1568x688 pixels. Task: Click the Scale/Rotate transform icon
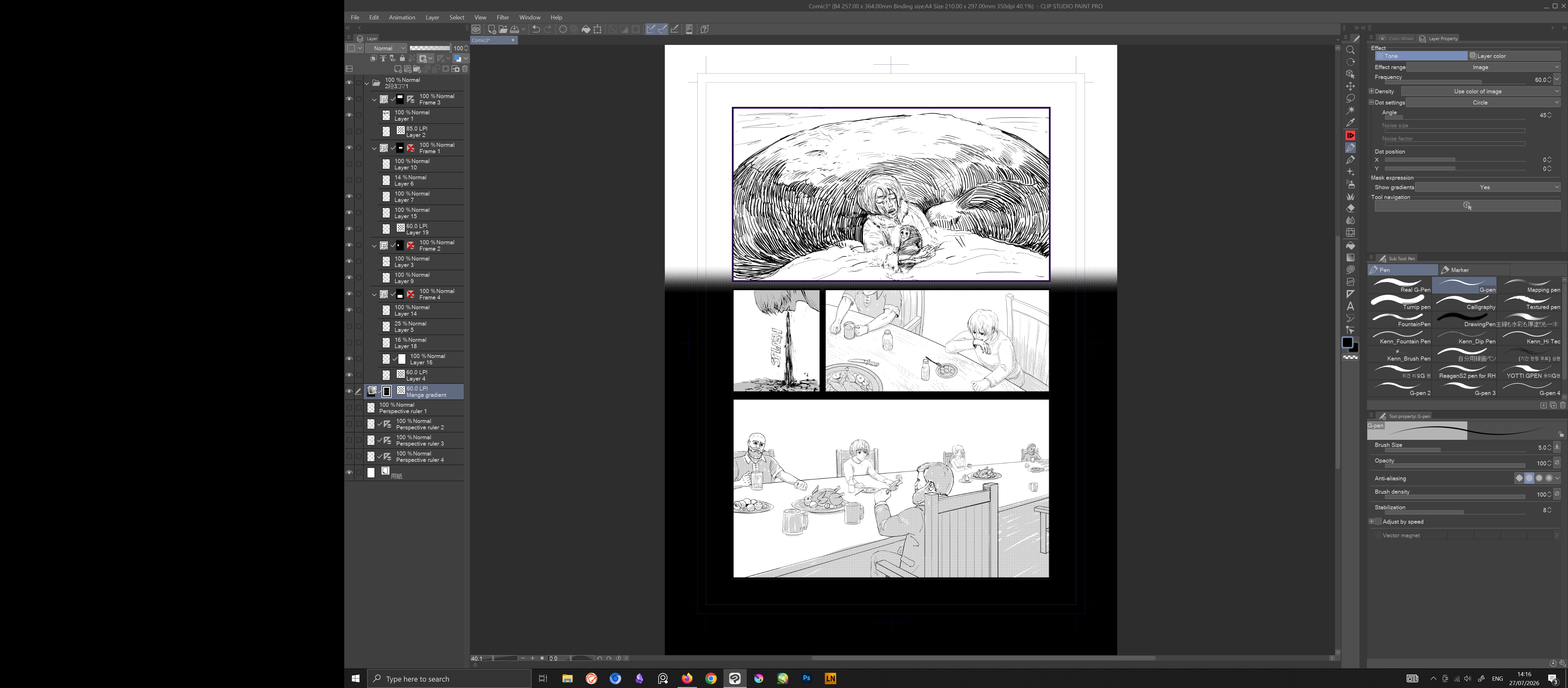click(x=597, y=29)
